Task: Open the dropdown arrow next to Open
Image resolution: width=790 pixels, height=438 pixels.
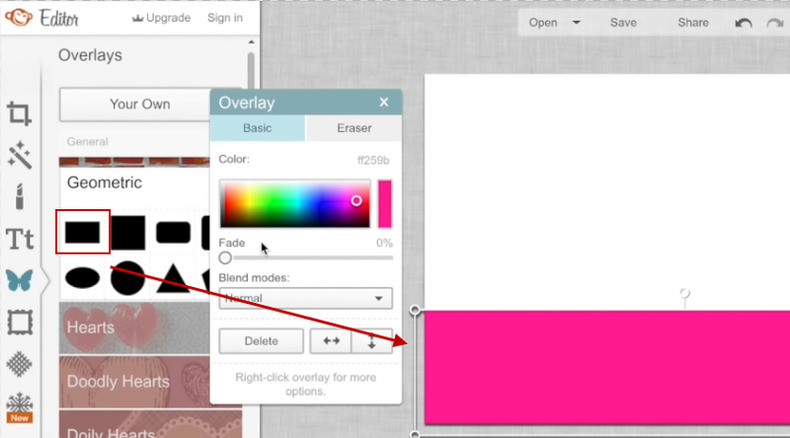Action: pos(576,23)
